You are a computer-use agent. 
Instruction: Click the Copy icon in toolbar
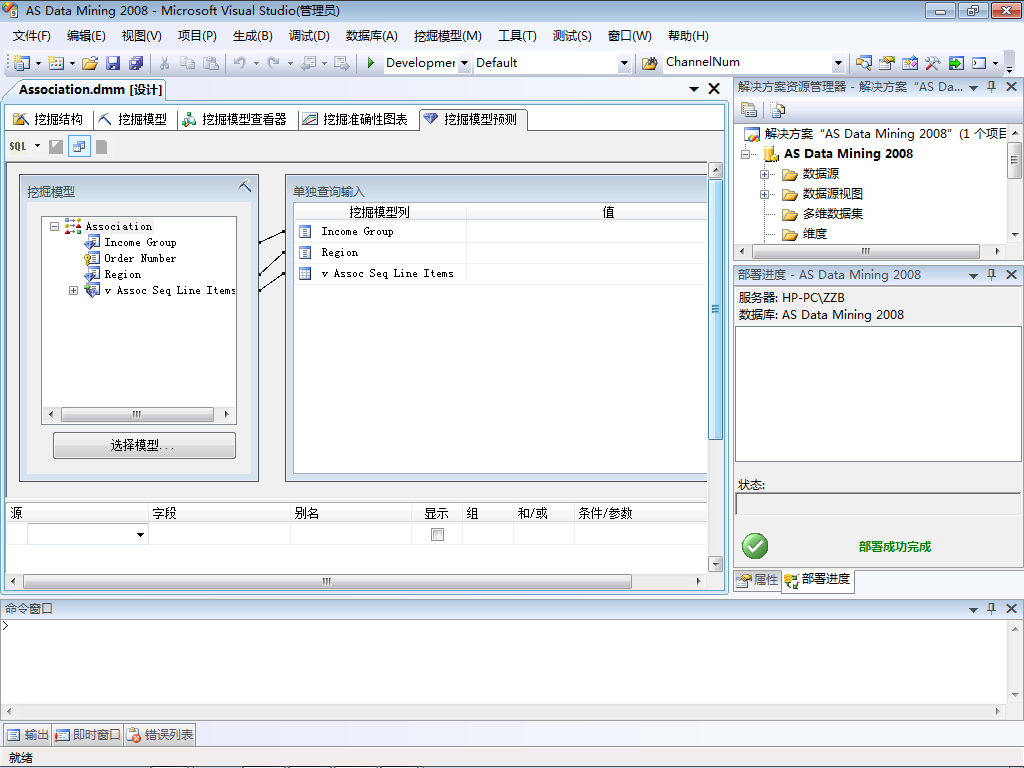(x=187, y=63)
